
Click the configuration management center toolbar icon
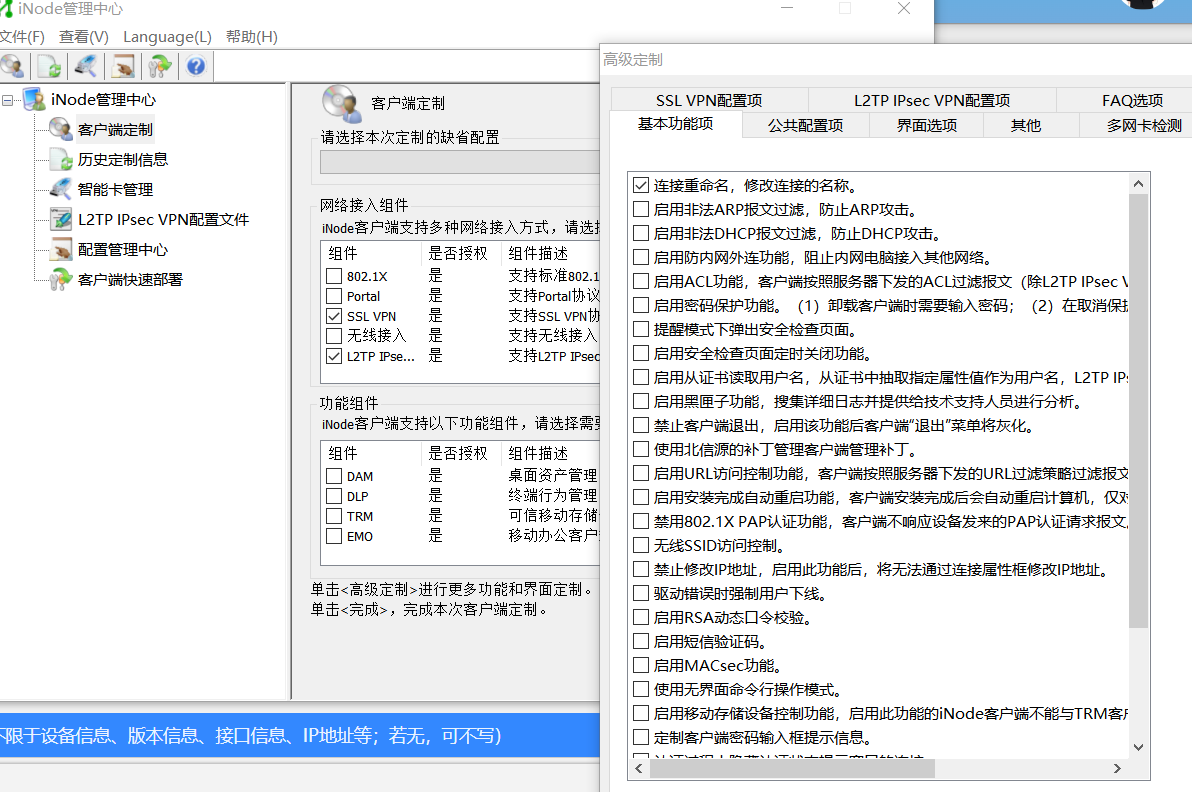click(122, 67)
